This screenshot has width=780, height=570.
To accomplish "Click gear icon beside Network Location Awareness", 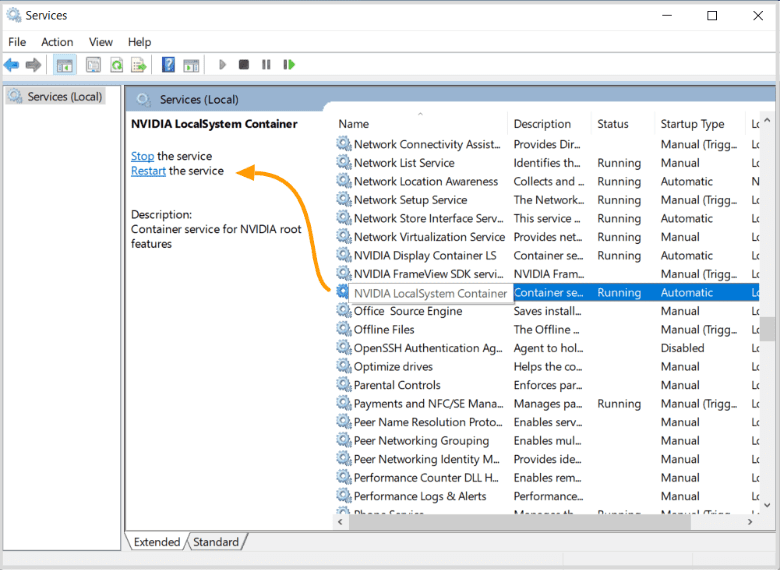I will click(x=344, y=181).
